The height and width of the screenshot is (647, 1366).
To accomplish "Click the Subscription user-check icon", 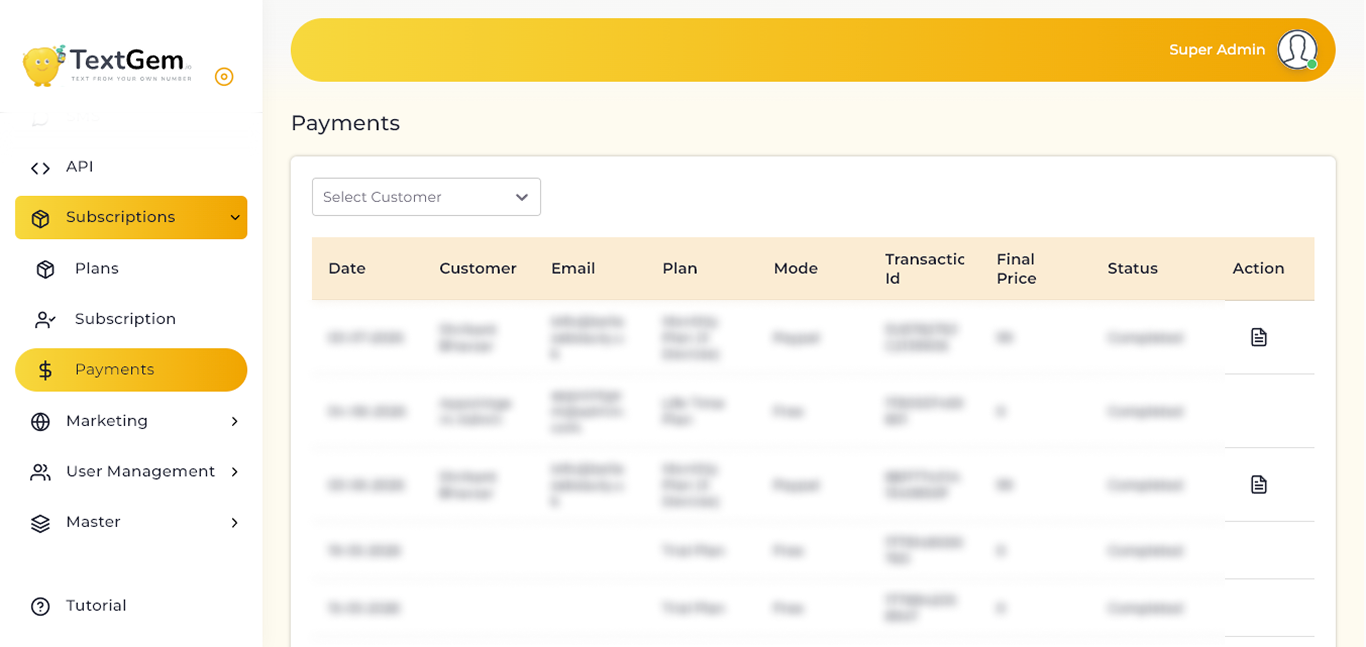I will (45, 320).
